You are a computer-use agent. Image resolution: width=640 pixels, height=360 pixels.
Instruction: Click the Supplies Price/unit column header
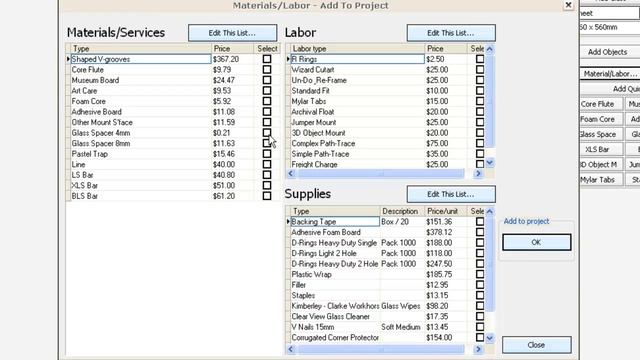click(446, 211)
